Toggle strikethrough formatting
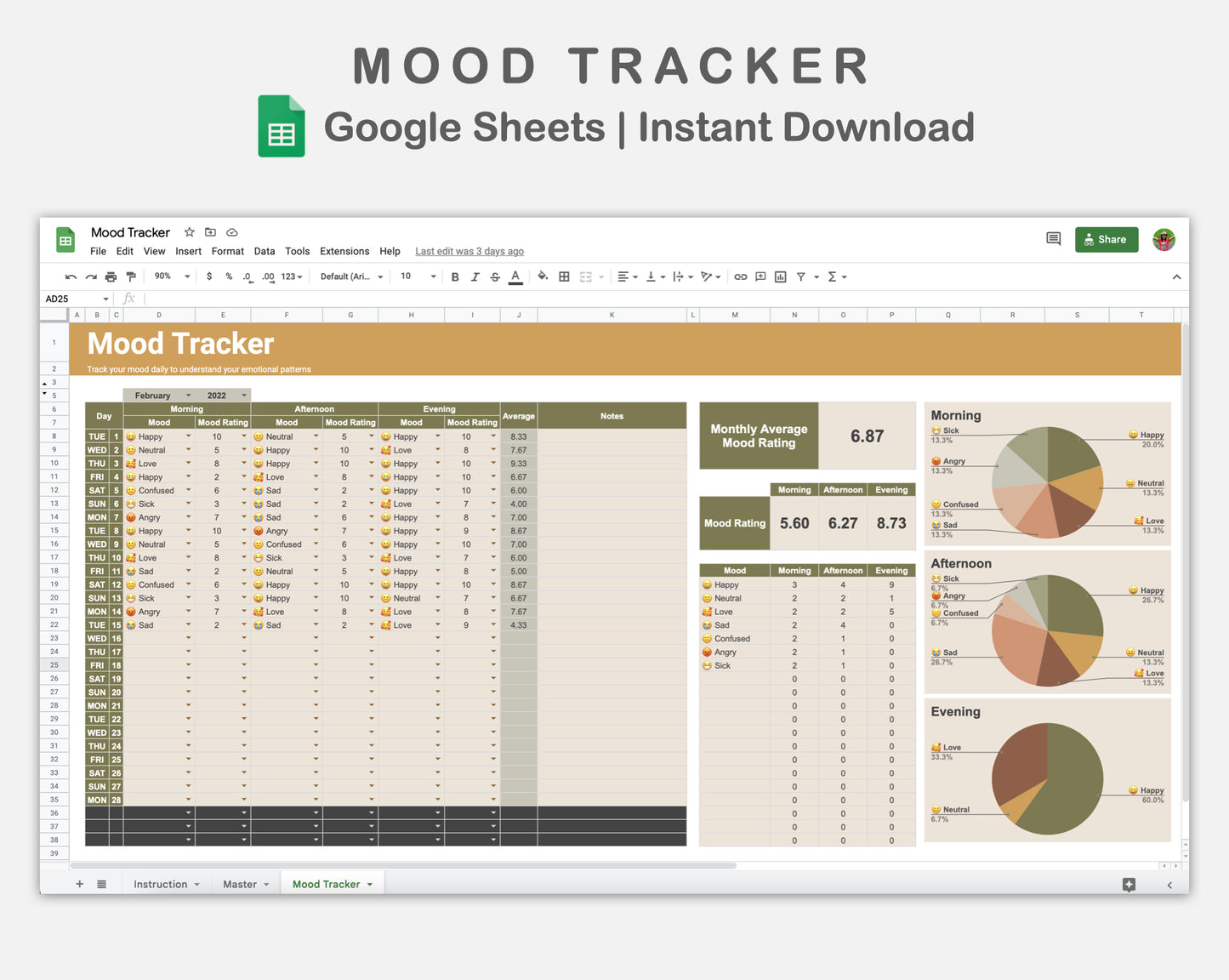The height and width of the screenshot is (980, 1229). coord(495,276)
